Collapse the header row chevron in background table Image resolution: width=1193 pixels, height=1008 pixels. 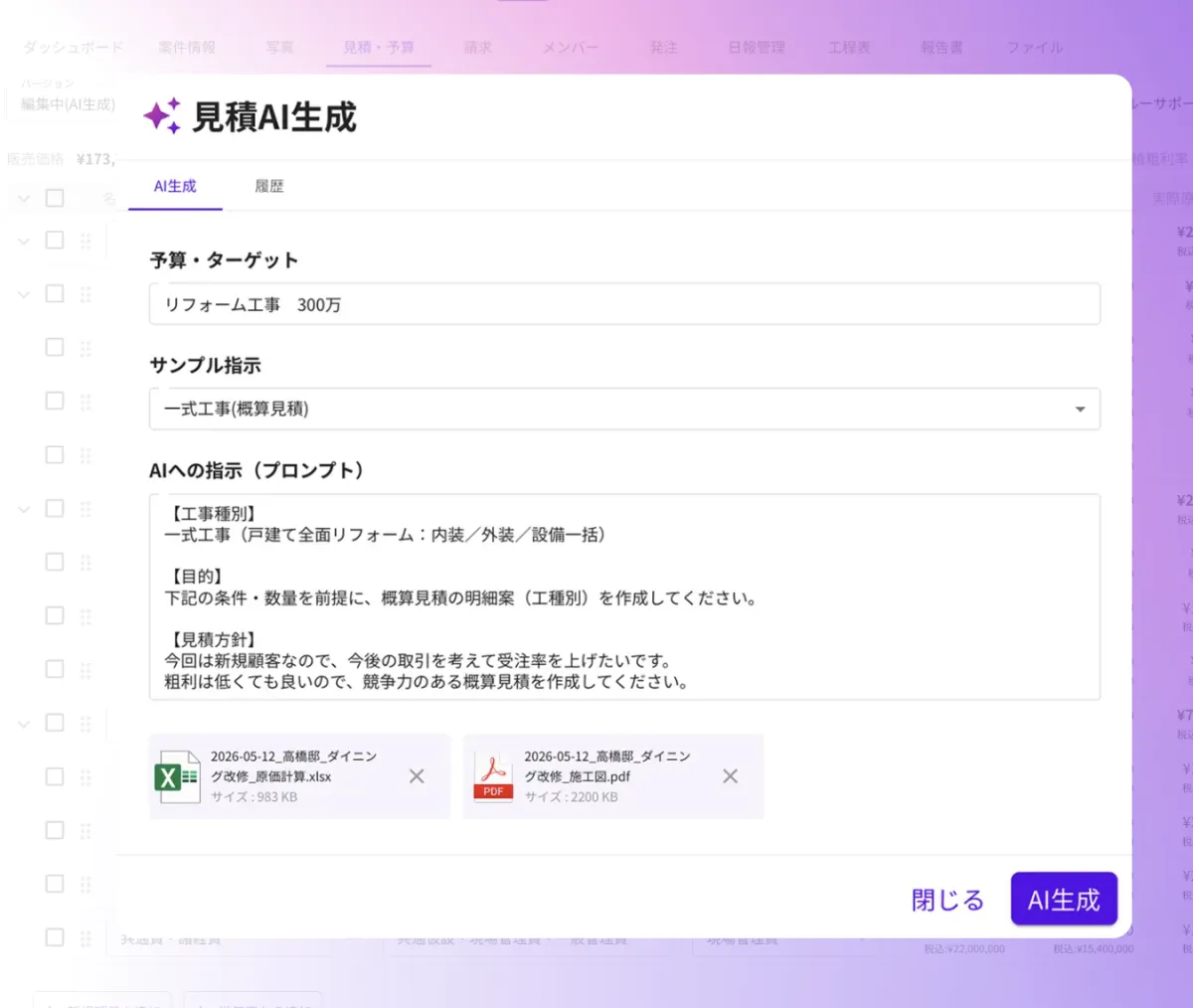pos(24,198)
